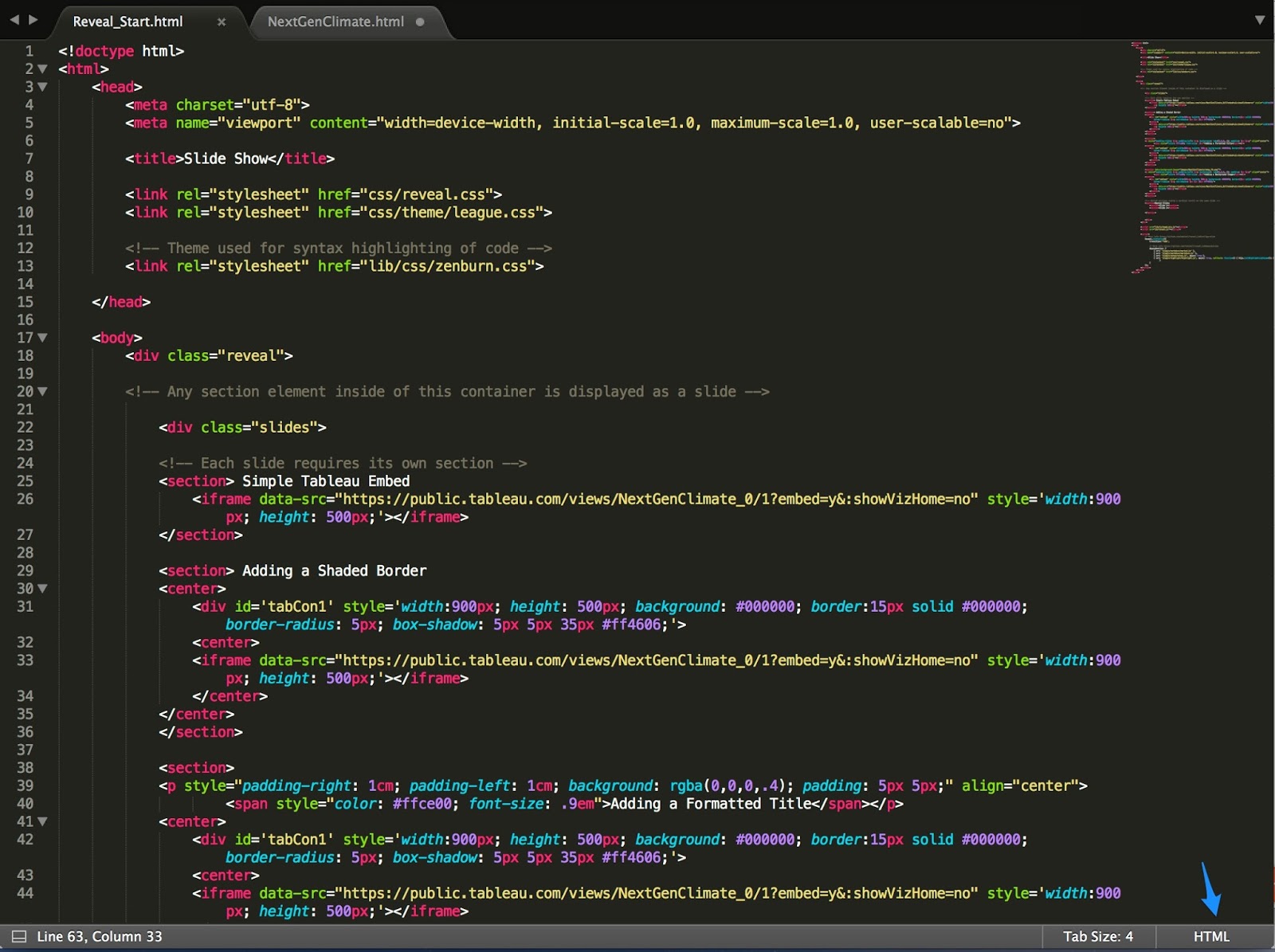Collapse the head fold at line 3
Image resolution: width=1275 pixels, height=952 pixels.
click(x=42, y=87)
